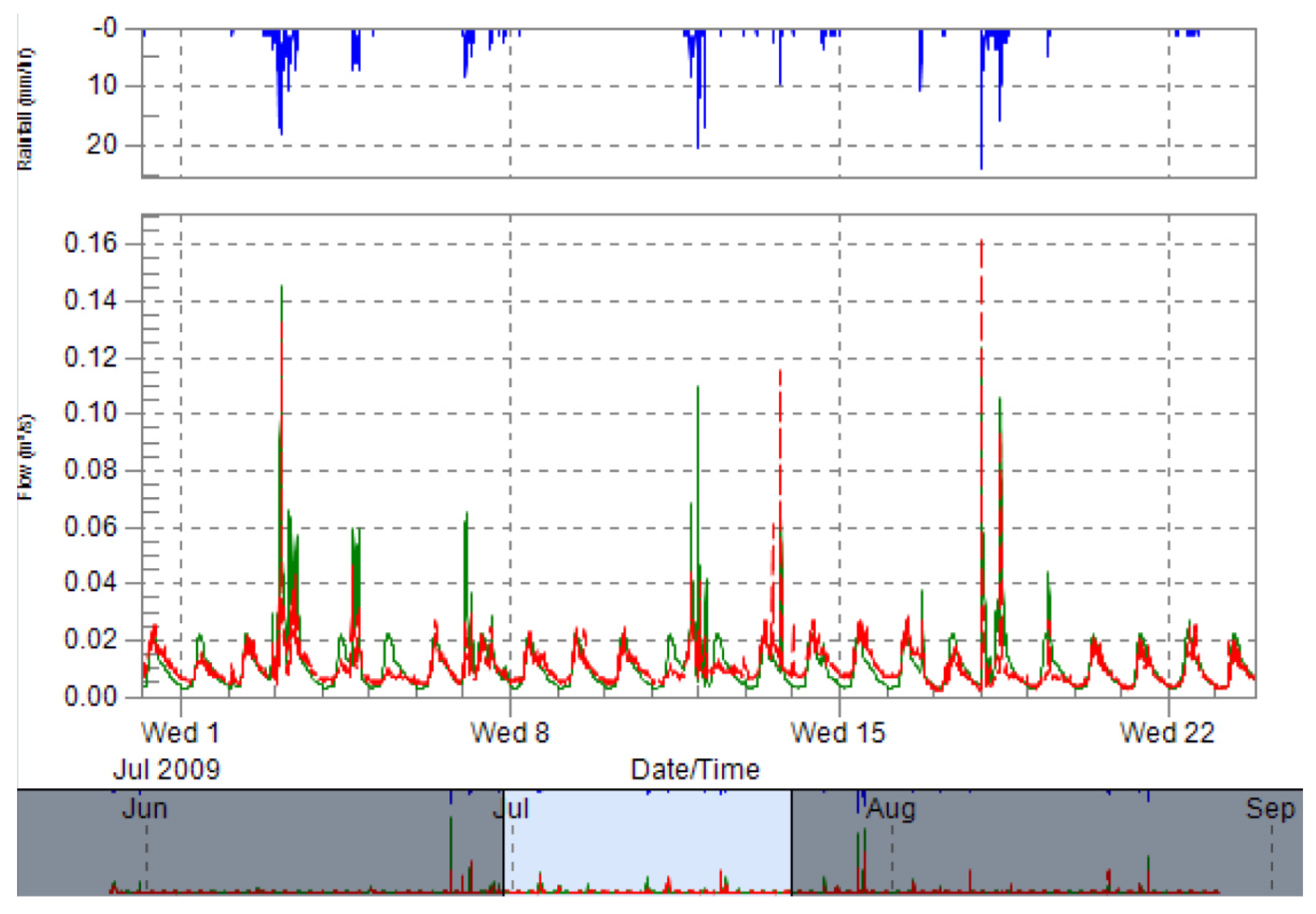Viewport: 1316px width, 914px height.
Task: Click the 20 rainfall axis tick label
Action: click(x=101, y=144)
